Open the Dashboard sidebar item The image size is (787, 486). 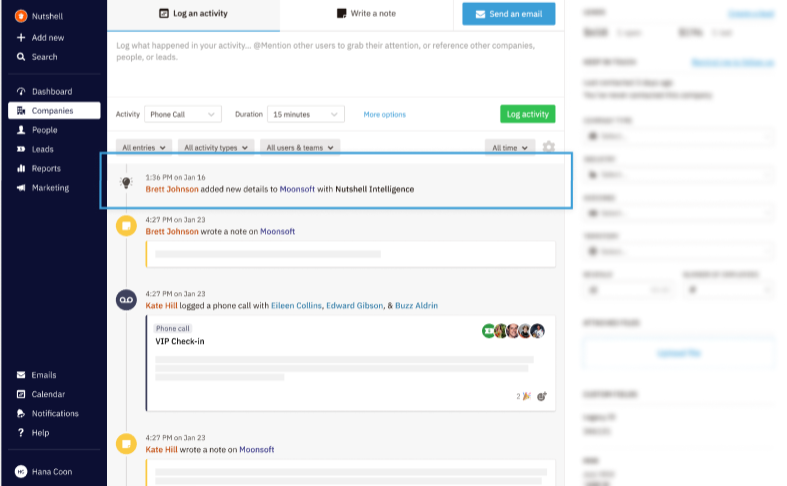(54, 91)
